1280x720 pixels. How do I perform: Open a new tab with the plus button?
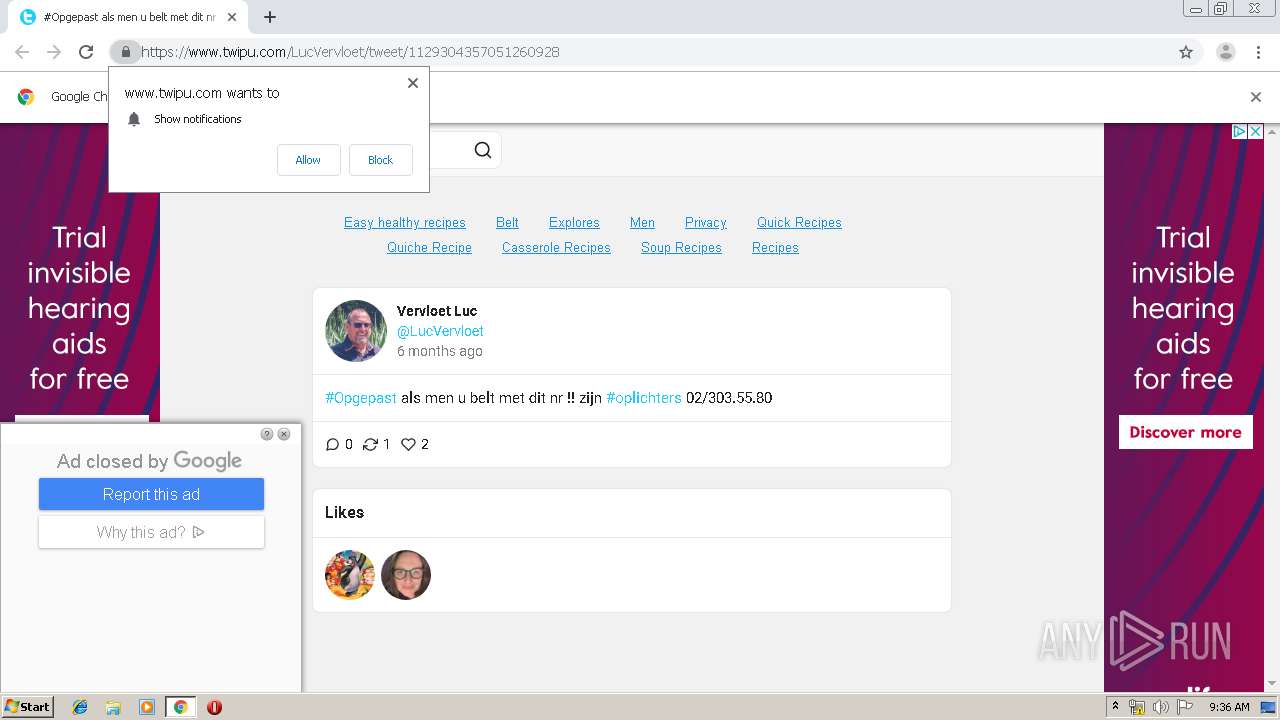[270, 17]
